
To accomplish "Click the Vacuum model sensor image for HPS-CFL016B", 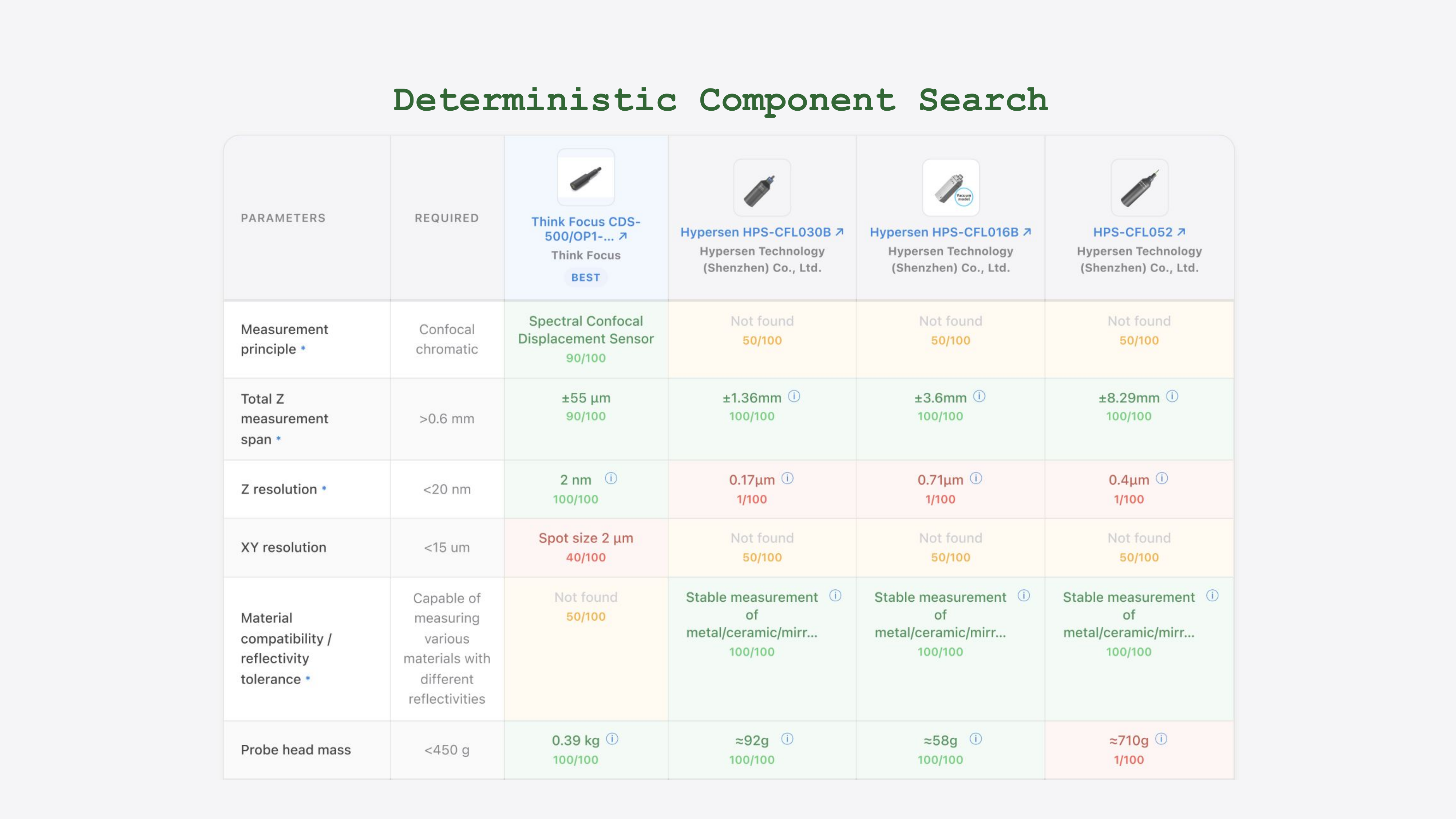I will (x=951, y=188).
